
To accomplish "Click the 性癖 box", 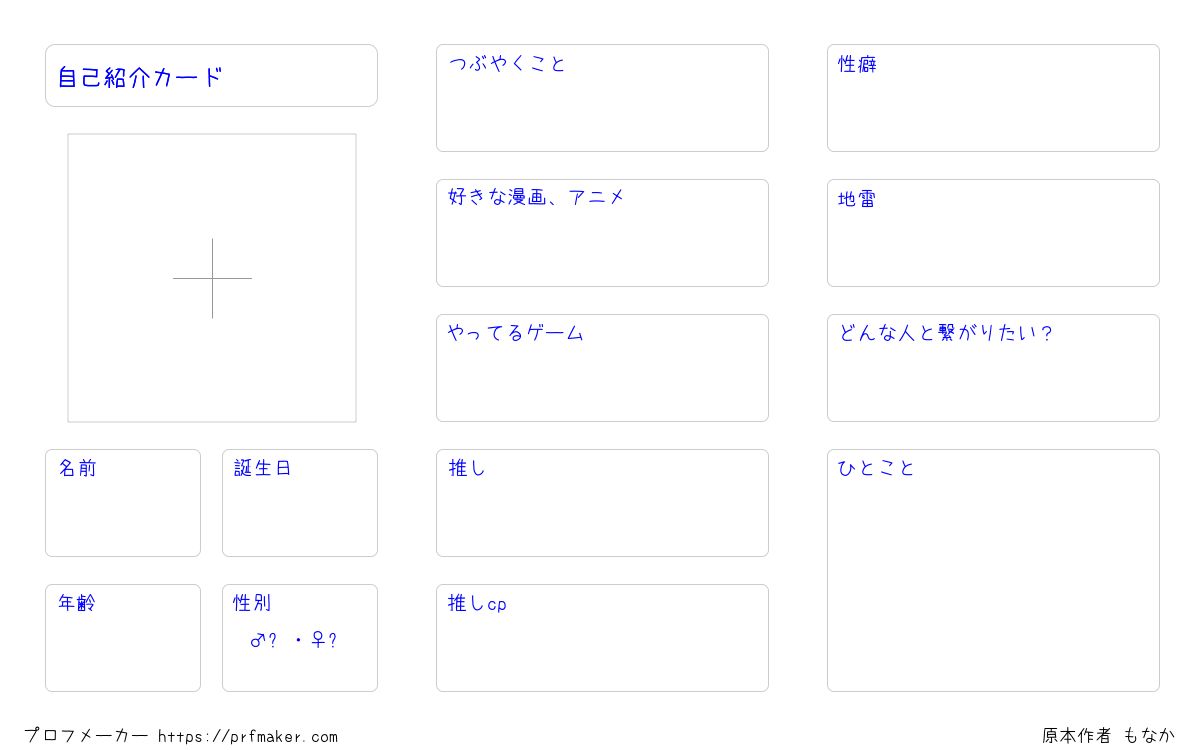I will [993, 98].
